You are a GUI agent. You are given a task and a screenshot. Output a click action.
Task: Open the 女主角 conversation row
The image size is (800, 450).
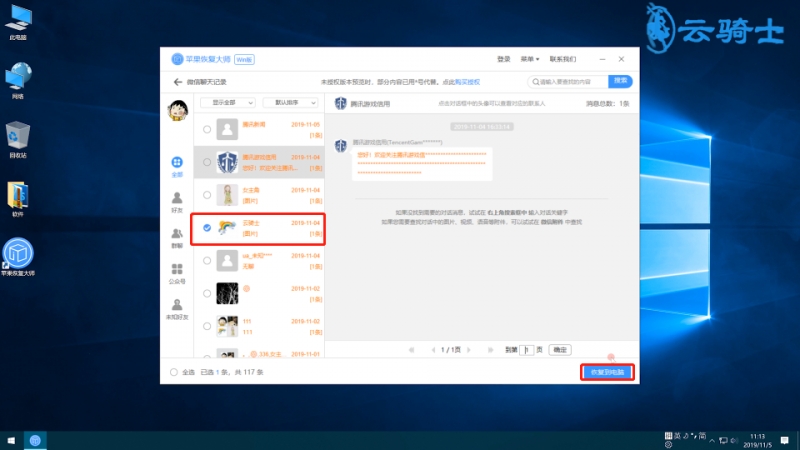(259, 195)
